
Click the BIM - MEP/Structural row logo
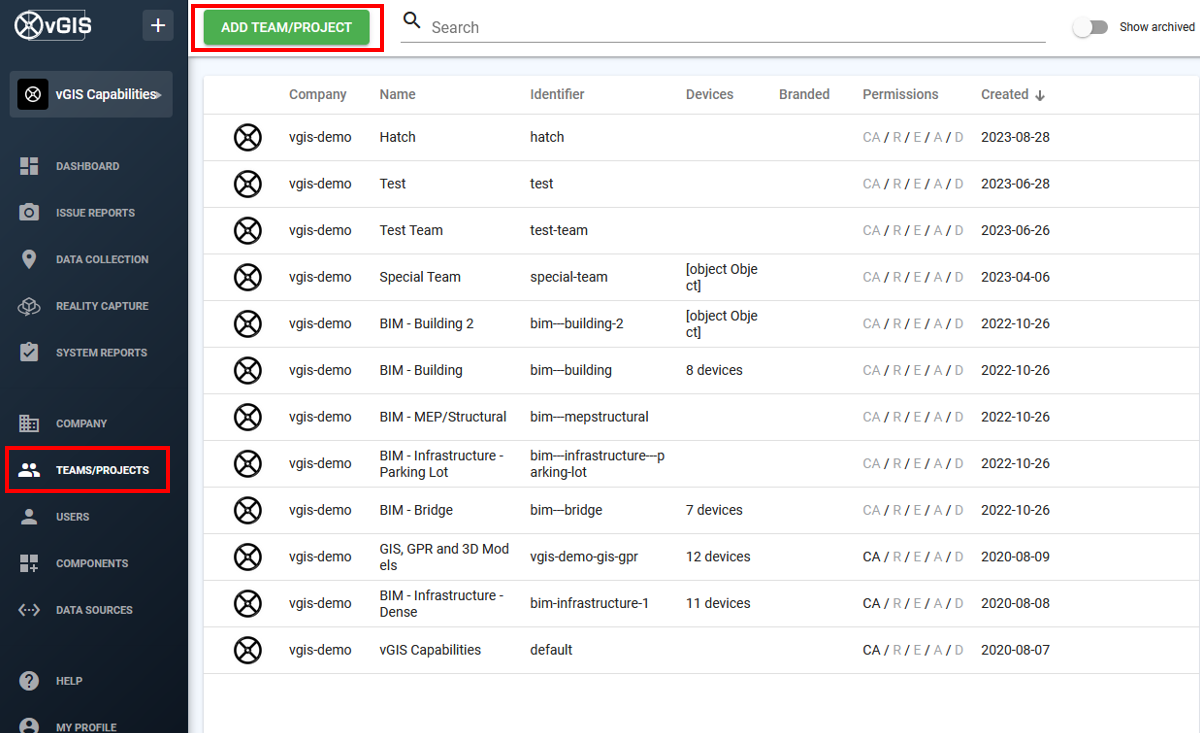point(248,417)
